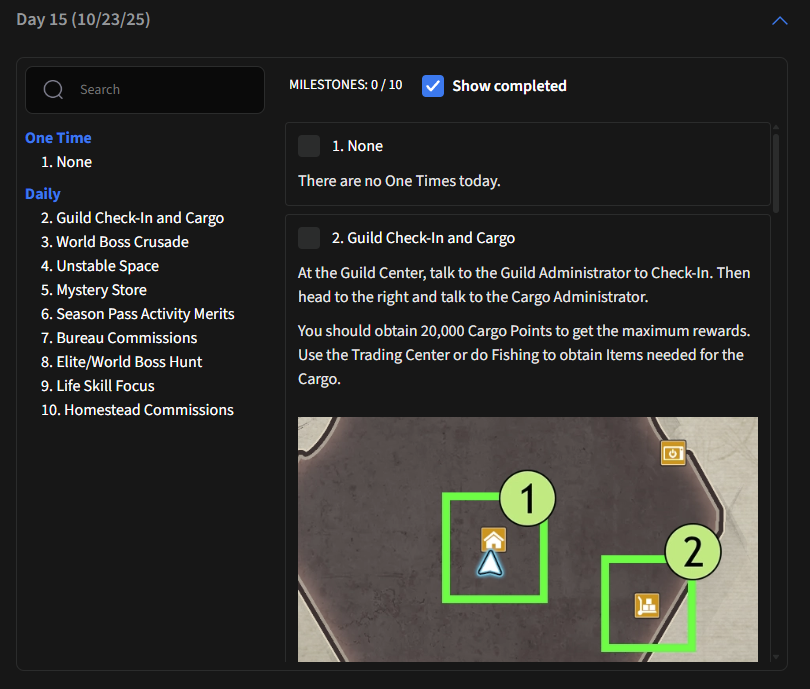The height and width of the screenshot is (689, 810).
Task: Click the milestones list scrollbar thumb
Action: point(776,173)
